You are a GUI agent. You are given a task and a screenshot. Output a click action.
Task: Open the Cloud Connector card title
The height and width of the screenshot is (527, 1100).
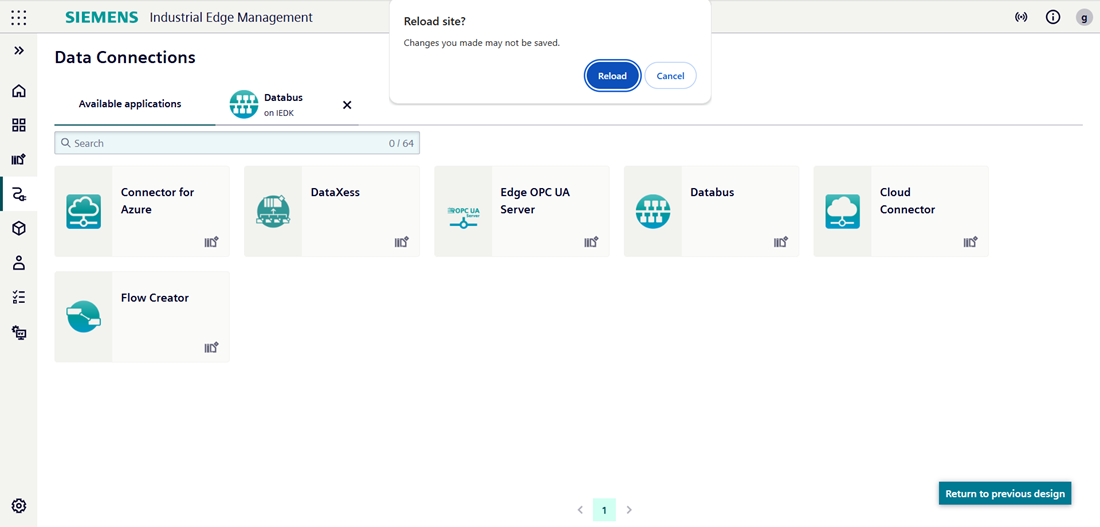tap(907, 201)
